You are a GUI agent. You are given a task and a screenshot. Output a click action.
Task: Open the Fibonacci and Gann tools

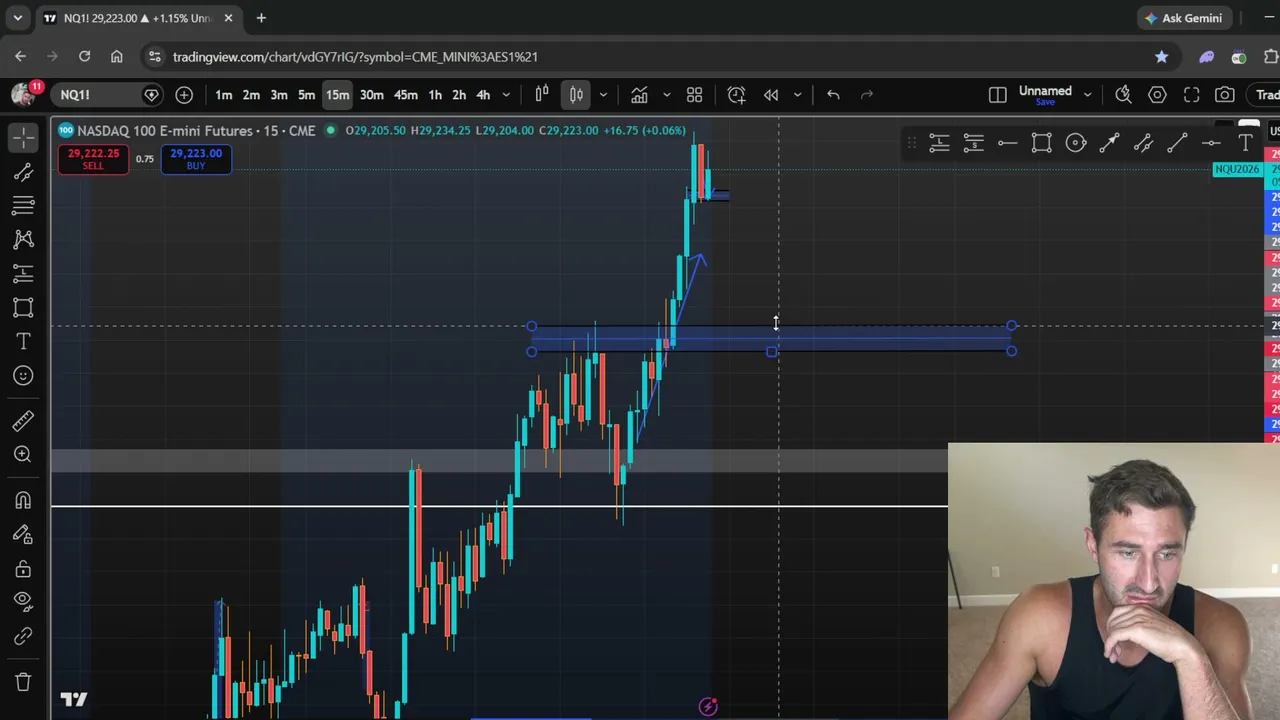(23, 205)
